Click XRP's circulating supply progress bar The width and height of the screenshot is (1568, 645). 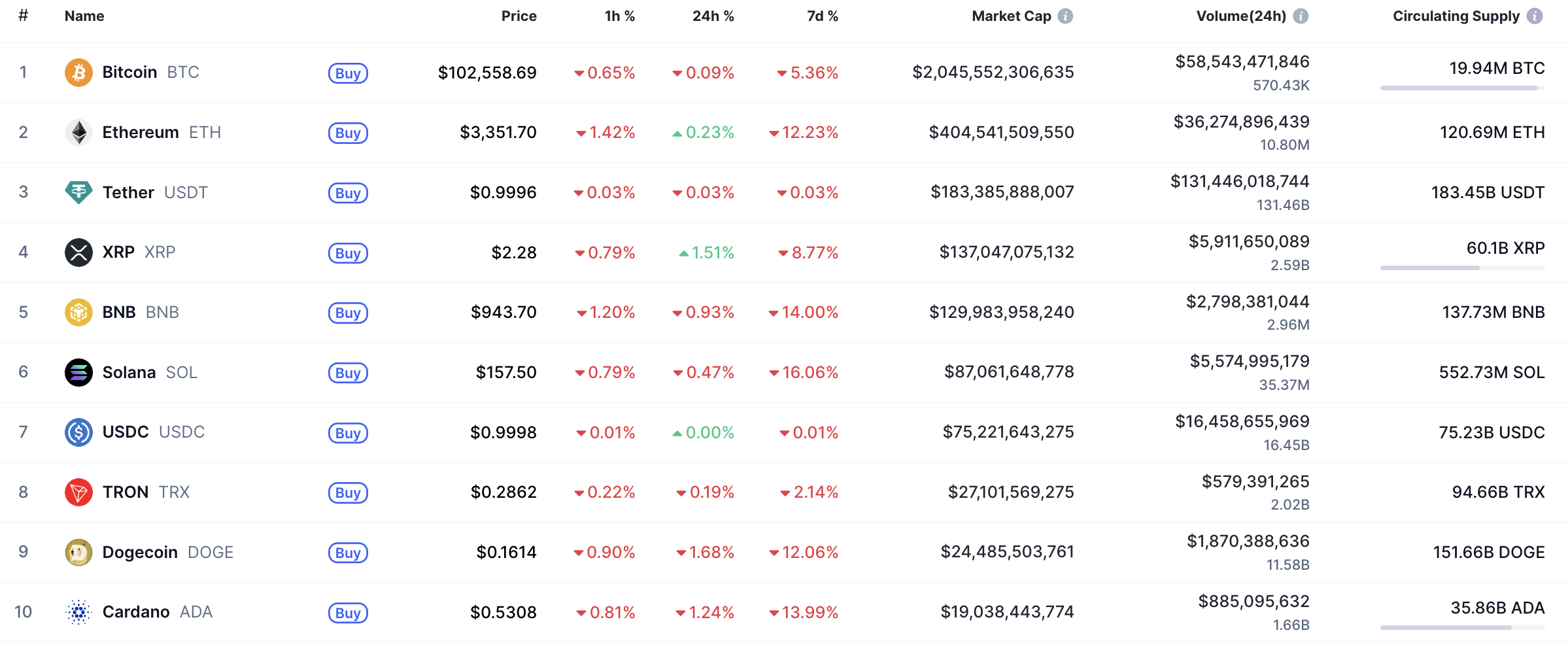click(1462, 268)
